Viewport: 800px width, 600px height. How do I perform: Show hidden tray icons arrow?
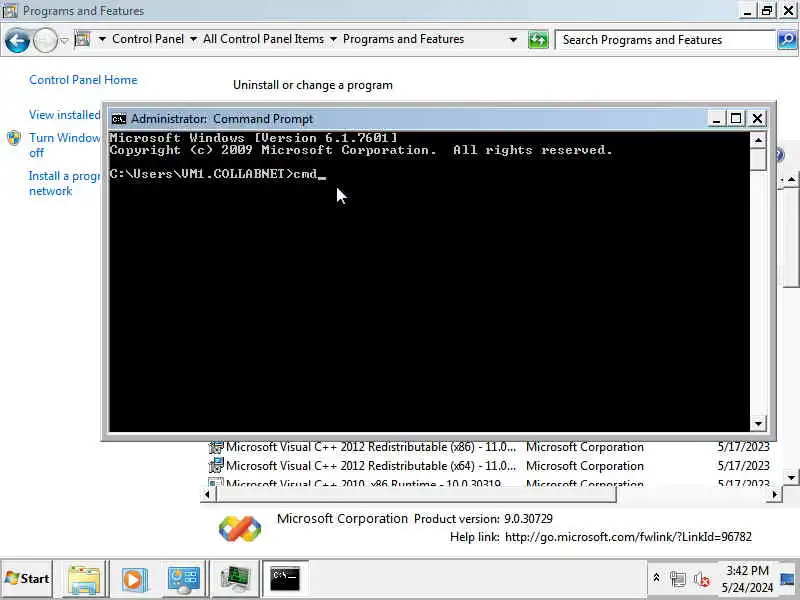coord(657,578)
